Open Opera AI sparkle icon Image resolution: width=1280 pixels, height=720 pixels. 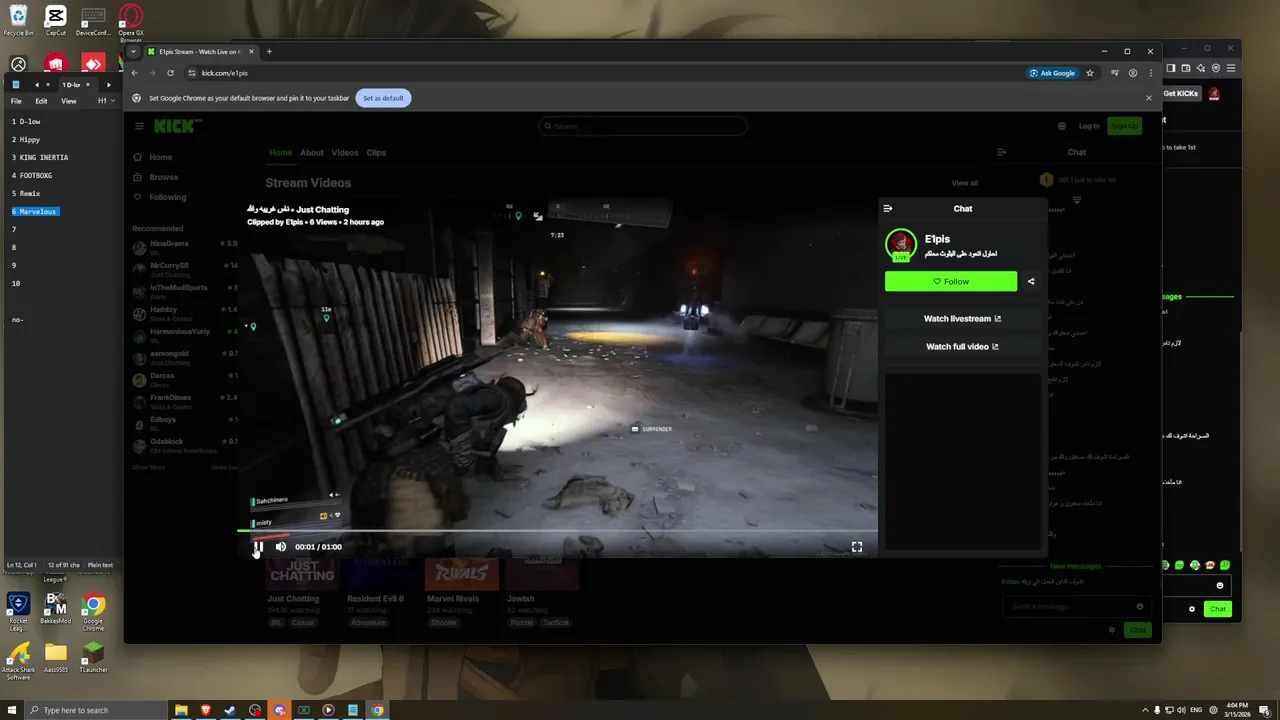tap(1201, 68)
